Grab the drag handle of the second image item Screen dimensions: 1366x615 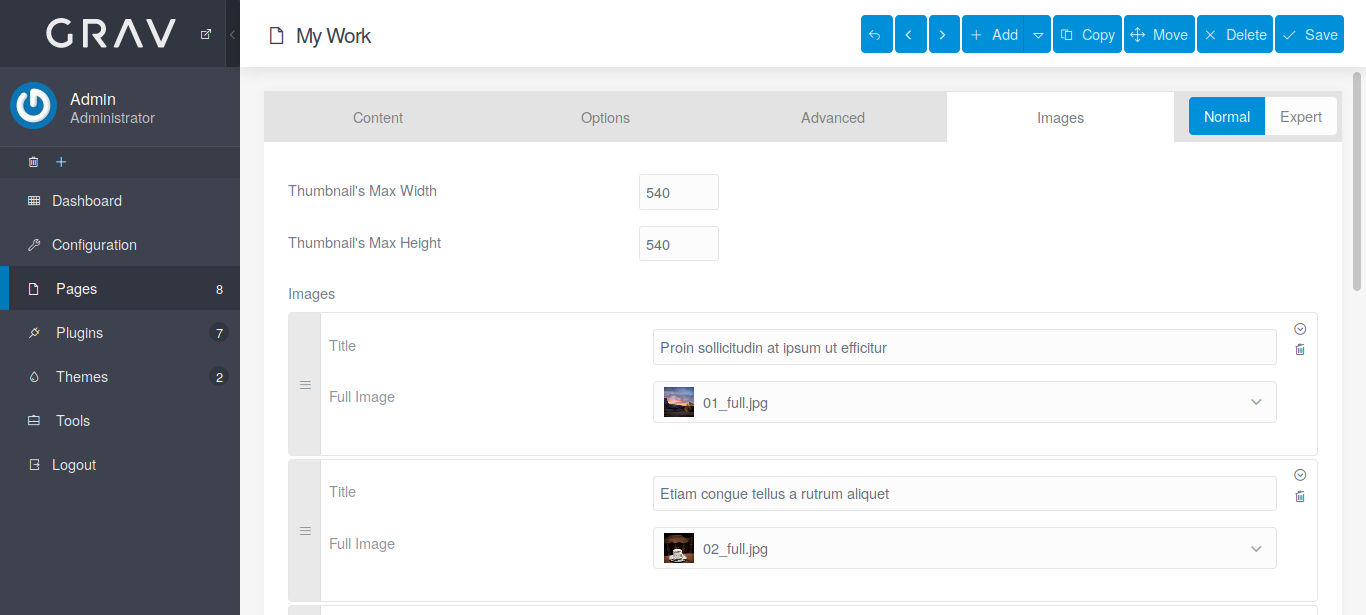coord(305,531)
